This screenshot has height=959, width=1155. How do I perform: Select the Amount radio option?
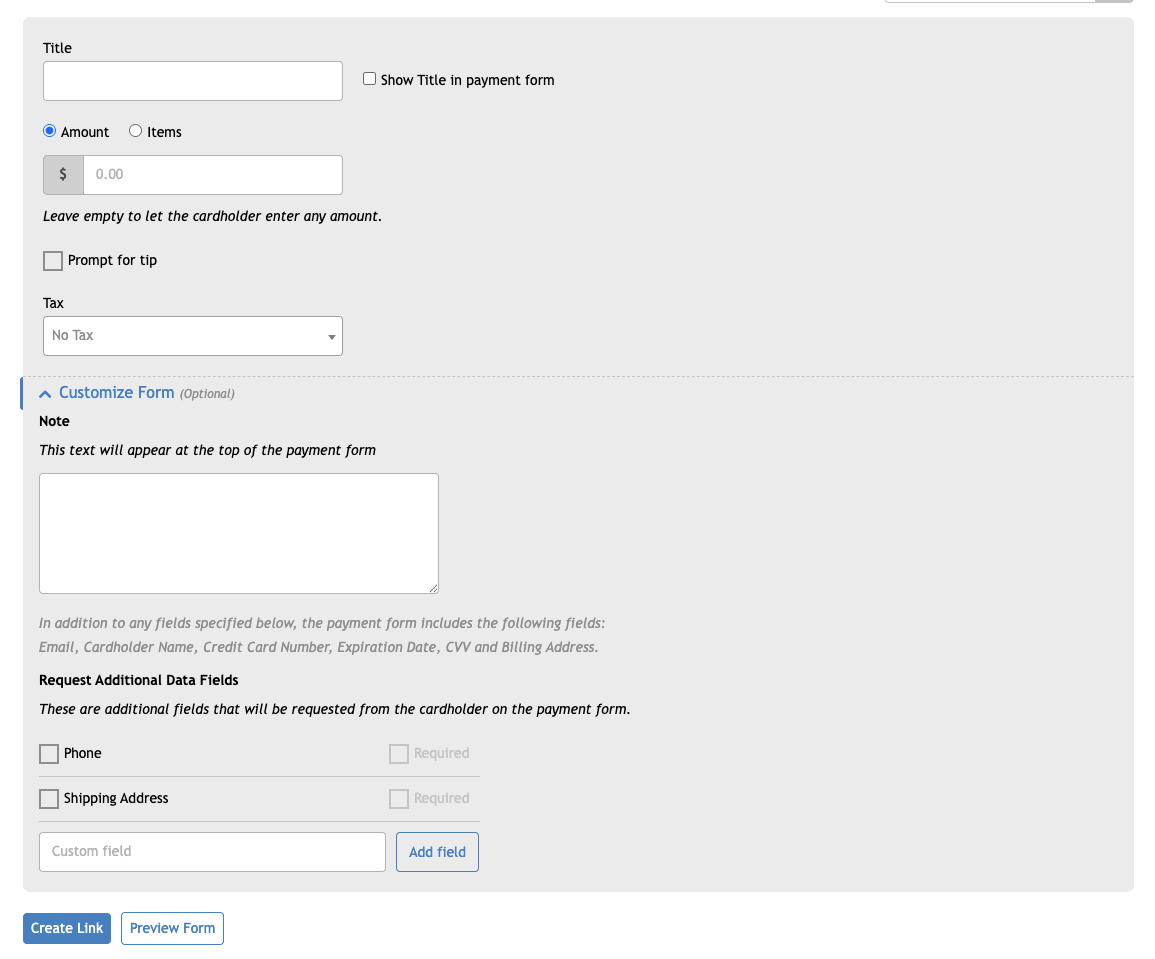tap(49, 131)
